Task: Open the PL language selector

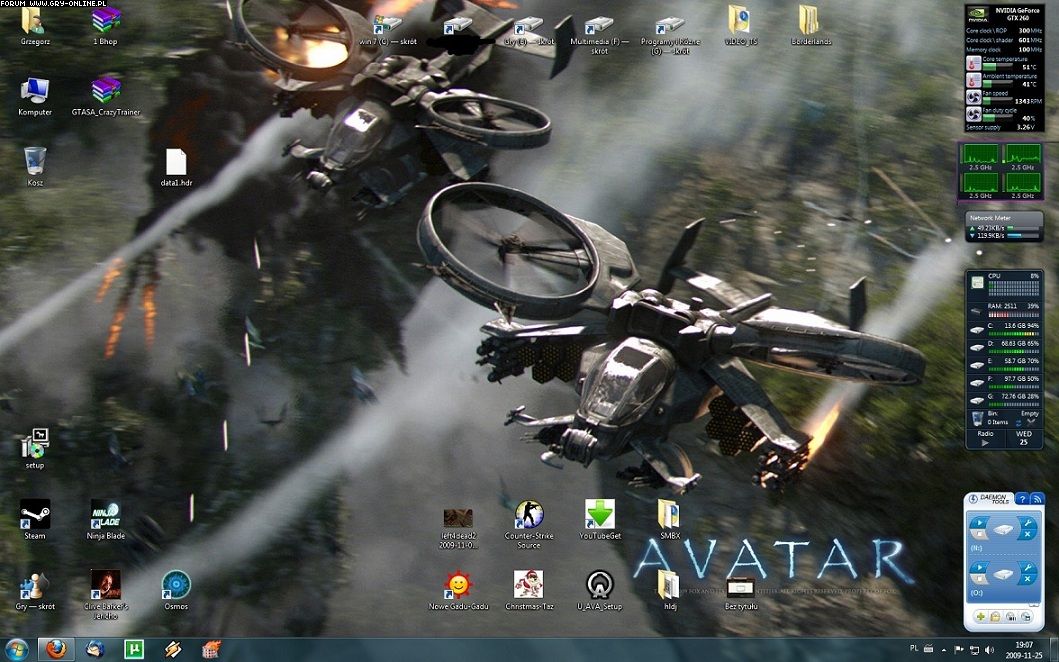Action: coord(914,648)
